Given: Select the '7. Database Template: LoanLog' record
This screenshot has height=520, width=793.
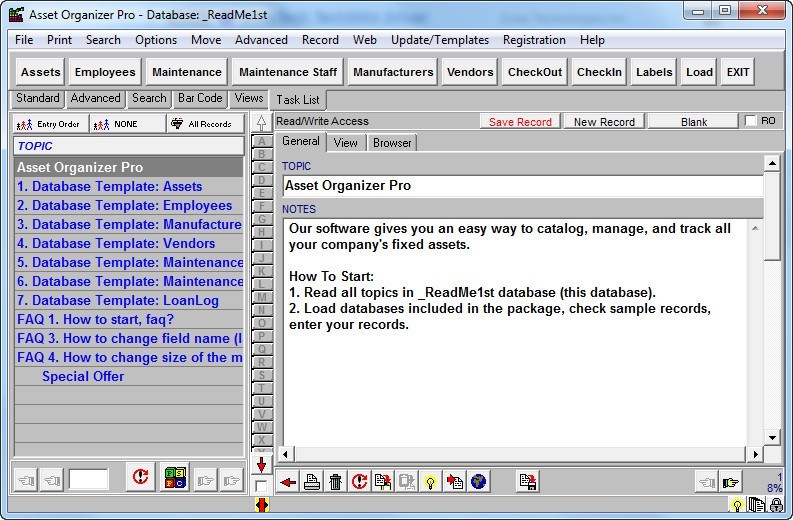Looking at the screenshot, I should (129, 300).
